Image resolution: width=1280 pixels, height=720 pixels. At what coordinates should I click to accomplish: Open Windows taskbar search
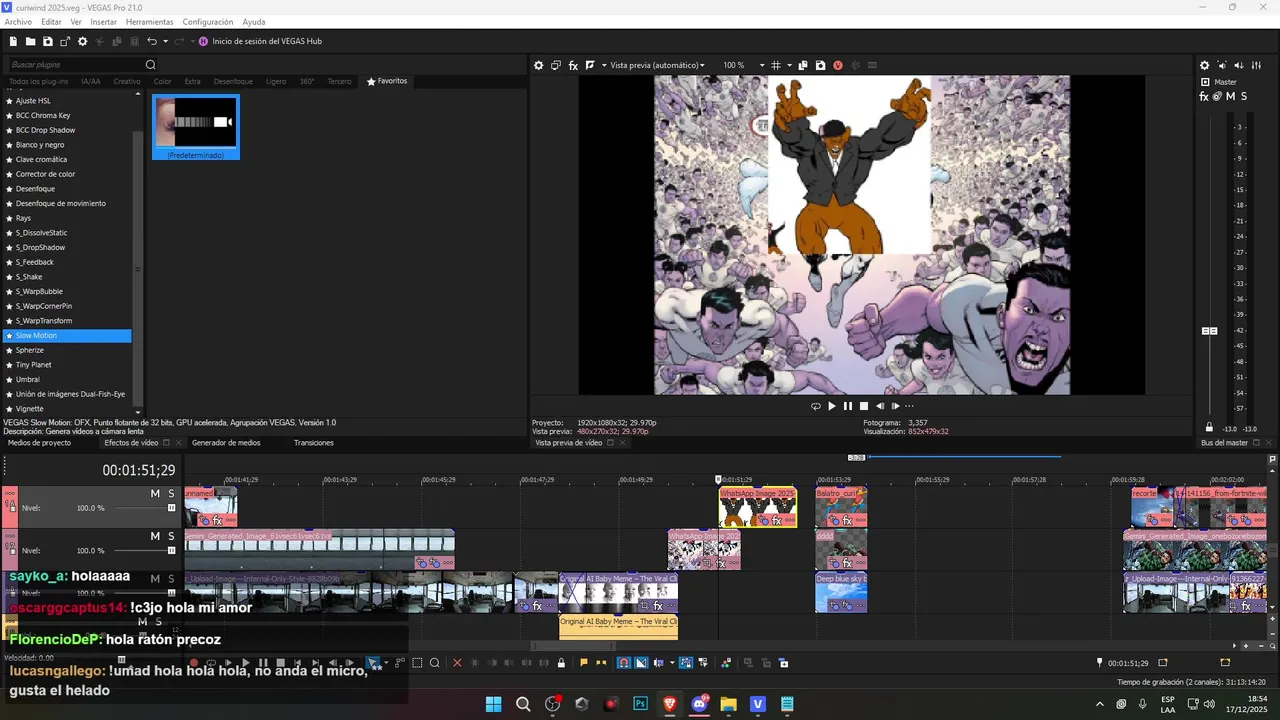[x=523, y=704]
